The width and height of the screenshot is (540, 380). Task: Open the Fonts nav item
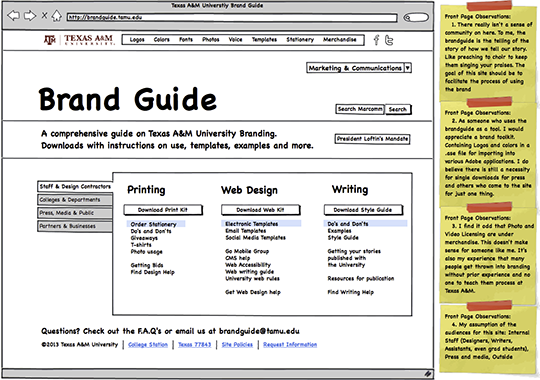(x=186, y=40)
